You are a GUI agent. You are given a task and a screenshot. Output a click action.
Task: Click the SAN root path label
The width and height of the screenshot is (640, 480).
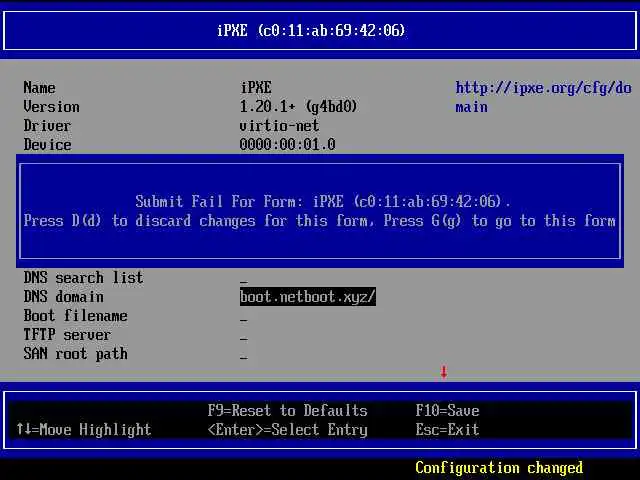[x=76, y=354]
